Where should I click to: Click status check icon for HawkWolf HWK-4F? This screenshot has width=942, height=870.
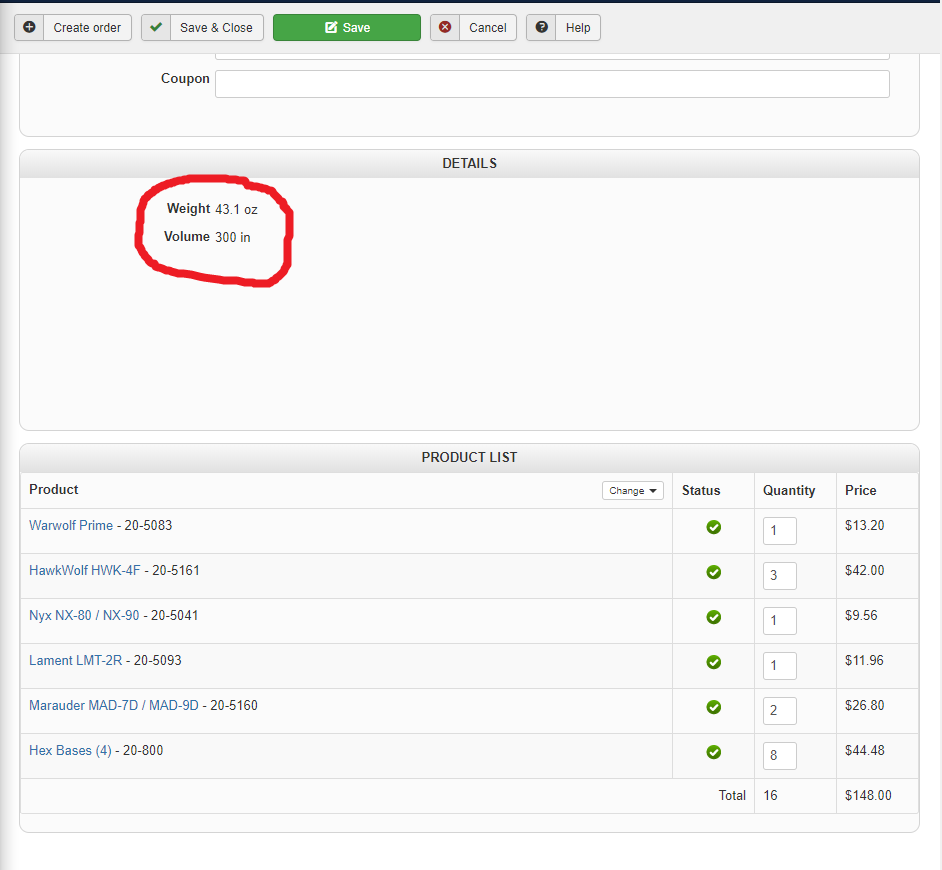pyautogui.click(x=714, y=572)
